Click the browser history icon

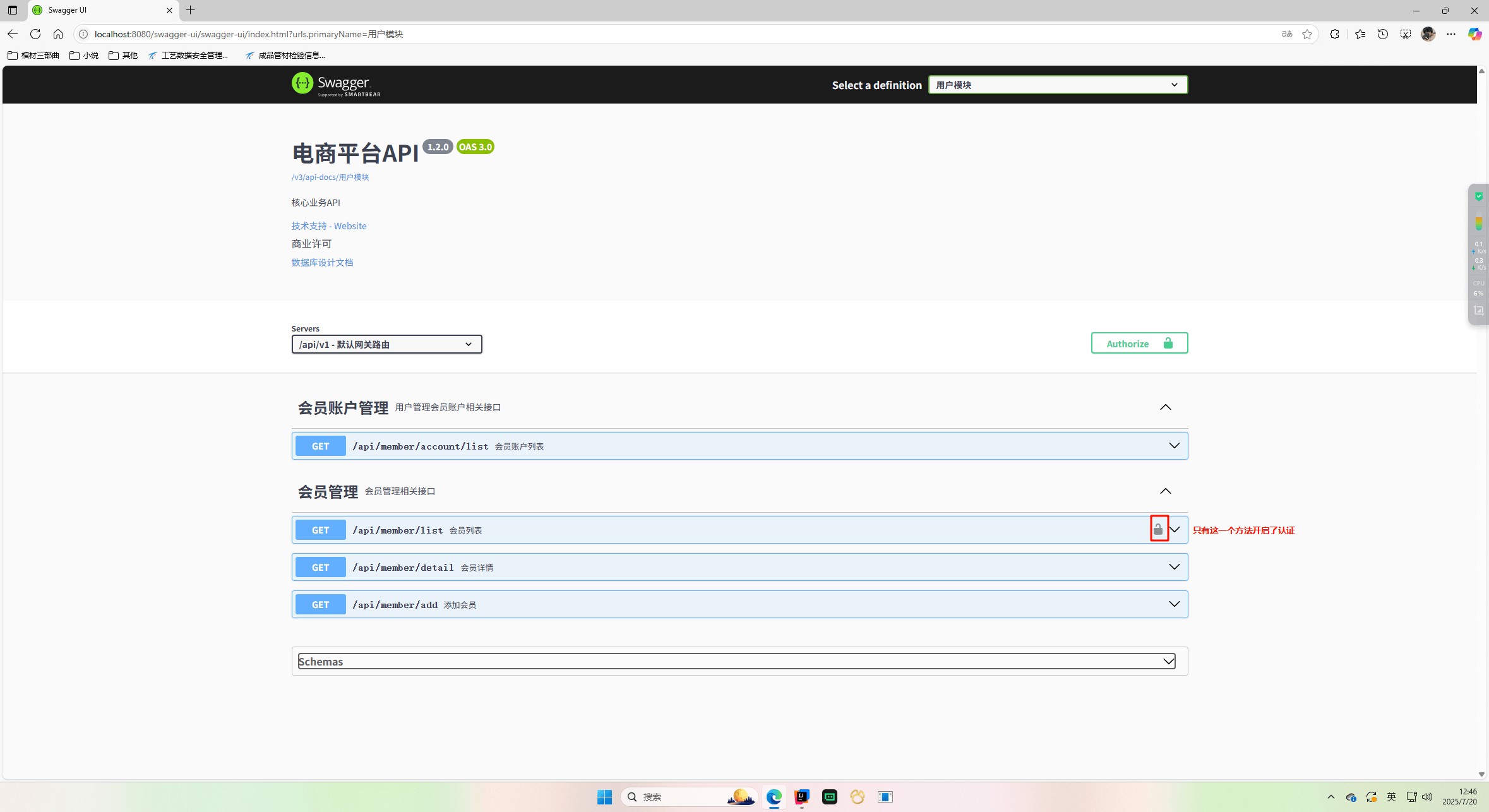pyautogui.click(x=1383, y=34)
